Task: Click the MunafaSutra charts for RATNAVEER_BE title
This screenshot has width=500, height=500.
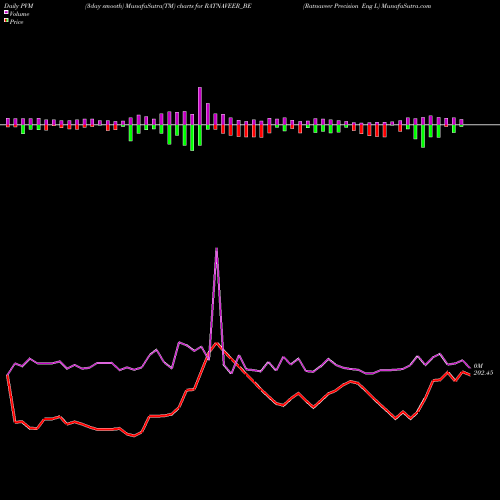Action: [x=168, y=6]
